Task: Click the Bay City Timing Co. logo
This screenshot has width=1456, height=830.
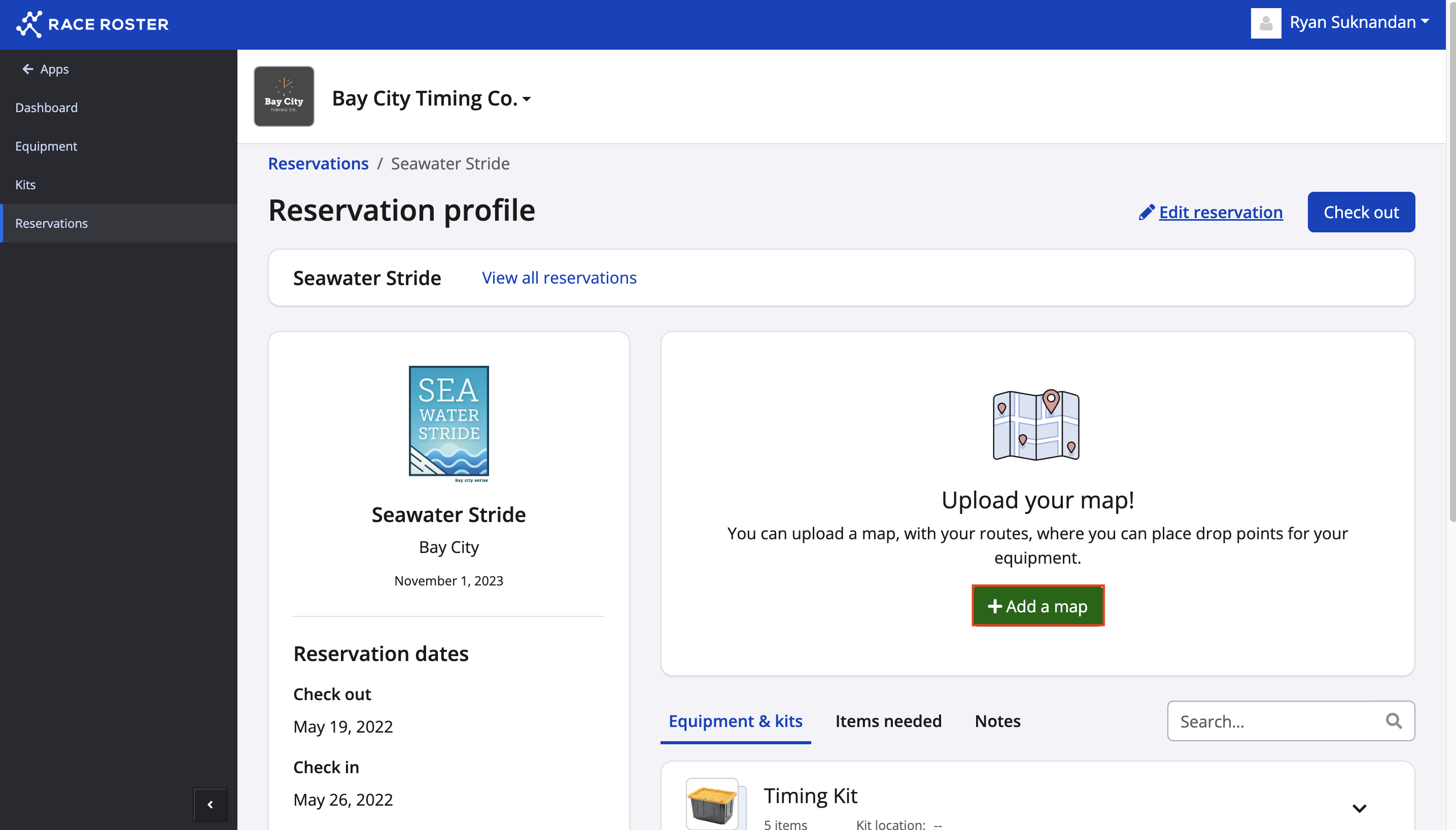Action: (284, 96)
